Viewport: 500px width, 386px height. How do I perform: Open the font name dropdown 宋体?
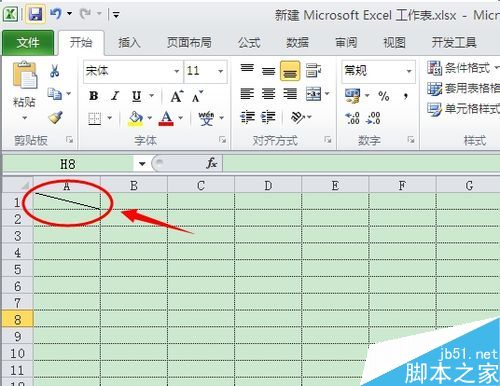177,71
